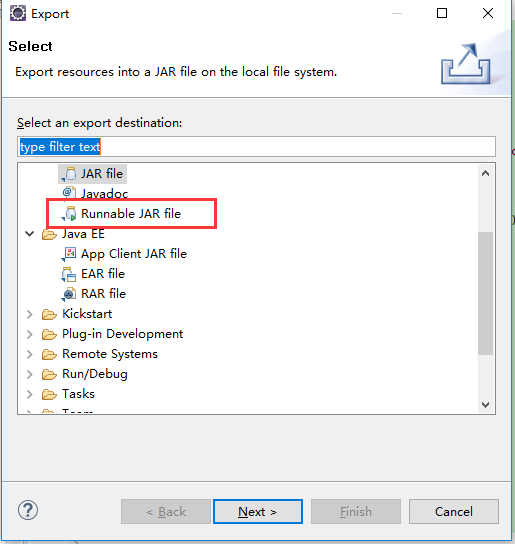515x544 pixels.
Task: Open help via the question mark icon
Action: 28,510
